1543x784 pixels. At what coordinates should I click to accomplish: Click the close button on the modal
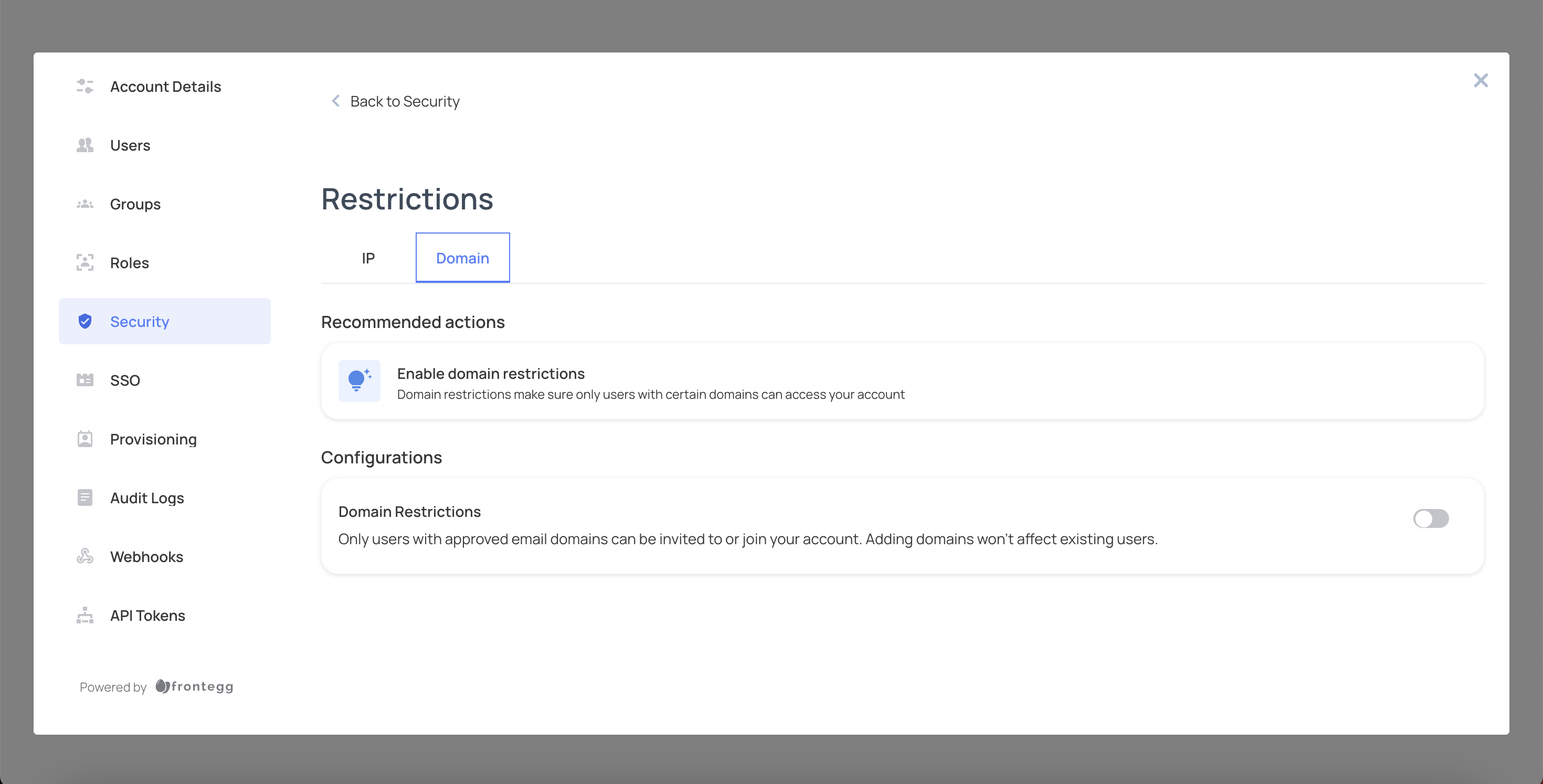click(x=1481, y=80)
